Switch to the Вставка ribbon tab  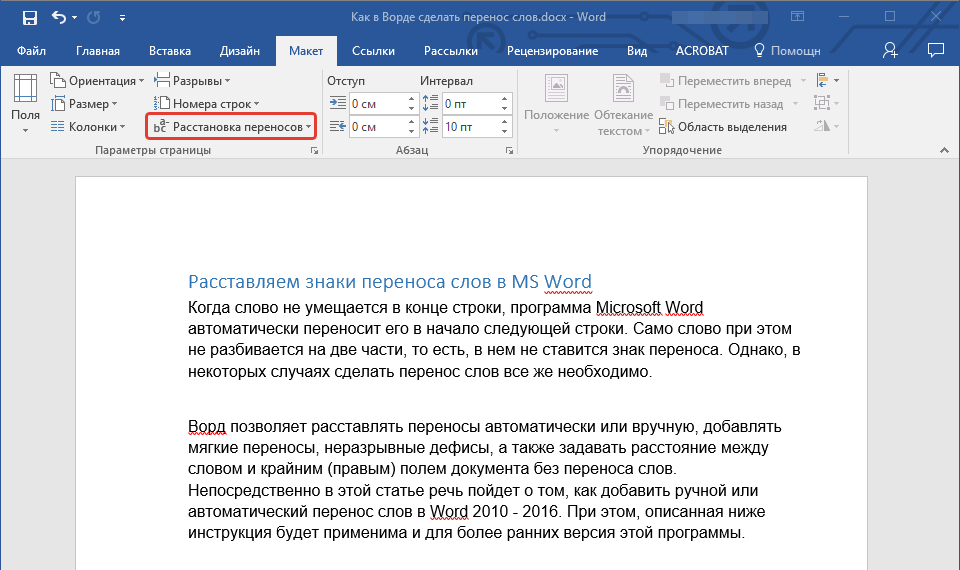tap(170, 51)
